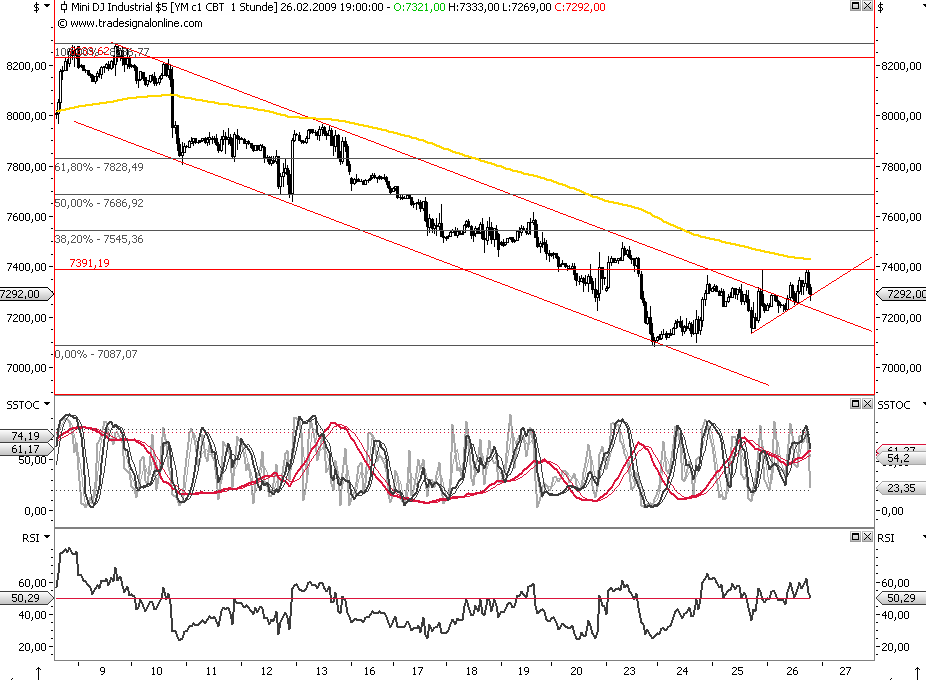This screenshot has height=680, width=926.
Task: Click date label 23 on the time axis
Action: (630, 671)
